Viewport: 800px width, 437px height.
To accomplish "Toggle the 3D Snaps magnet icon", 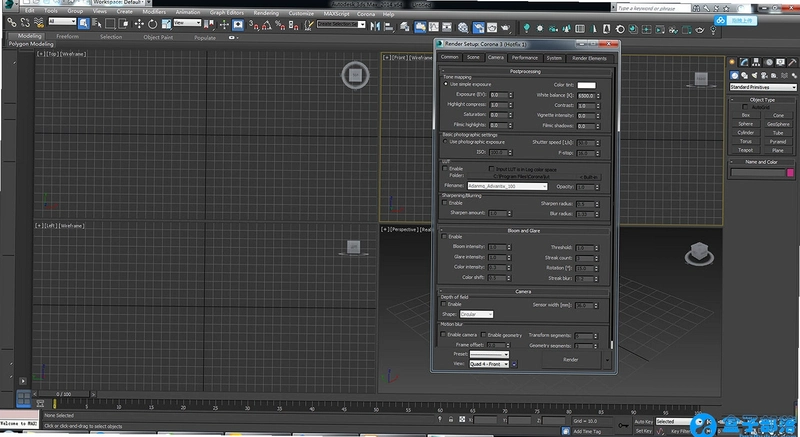I will [254, 24].
